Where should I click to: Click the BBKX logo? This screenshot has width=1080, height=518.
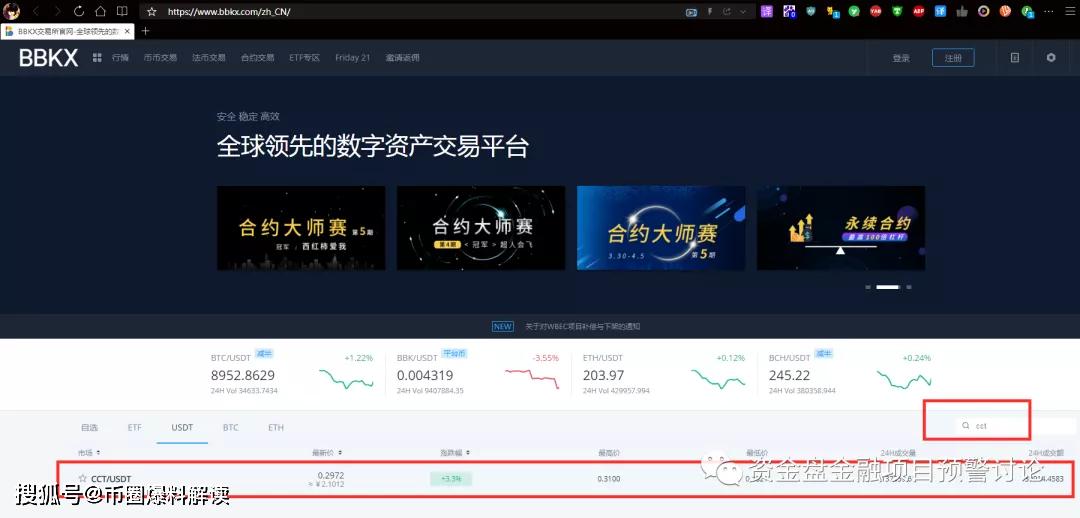(48, 59)
